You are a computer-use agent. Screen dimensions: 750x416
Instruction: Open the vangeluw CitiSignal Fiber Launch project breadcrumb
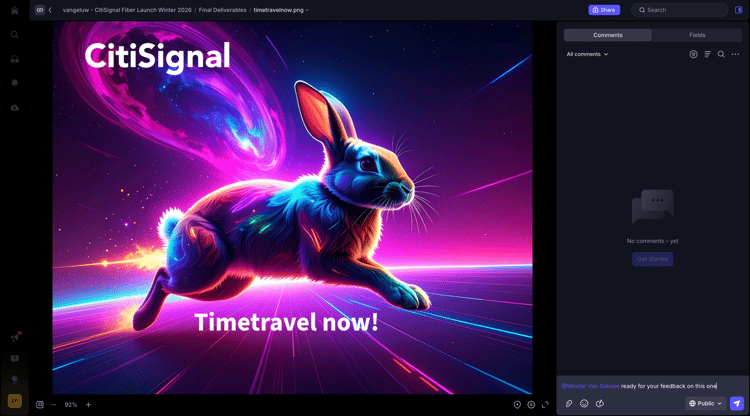click(127, 10)
